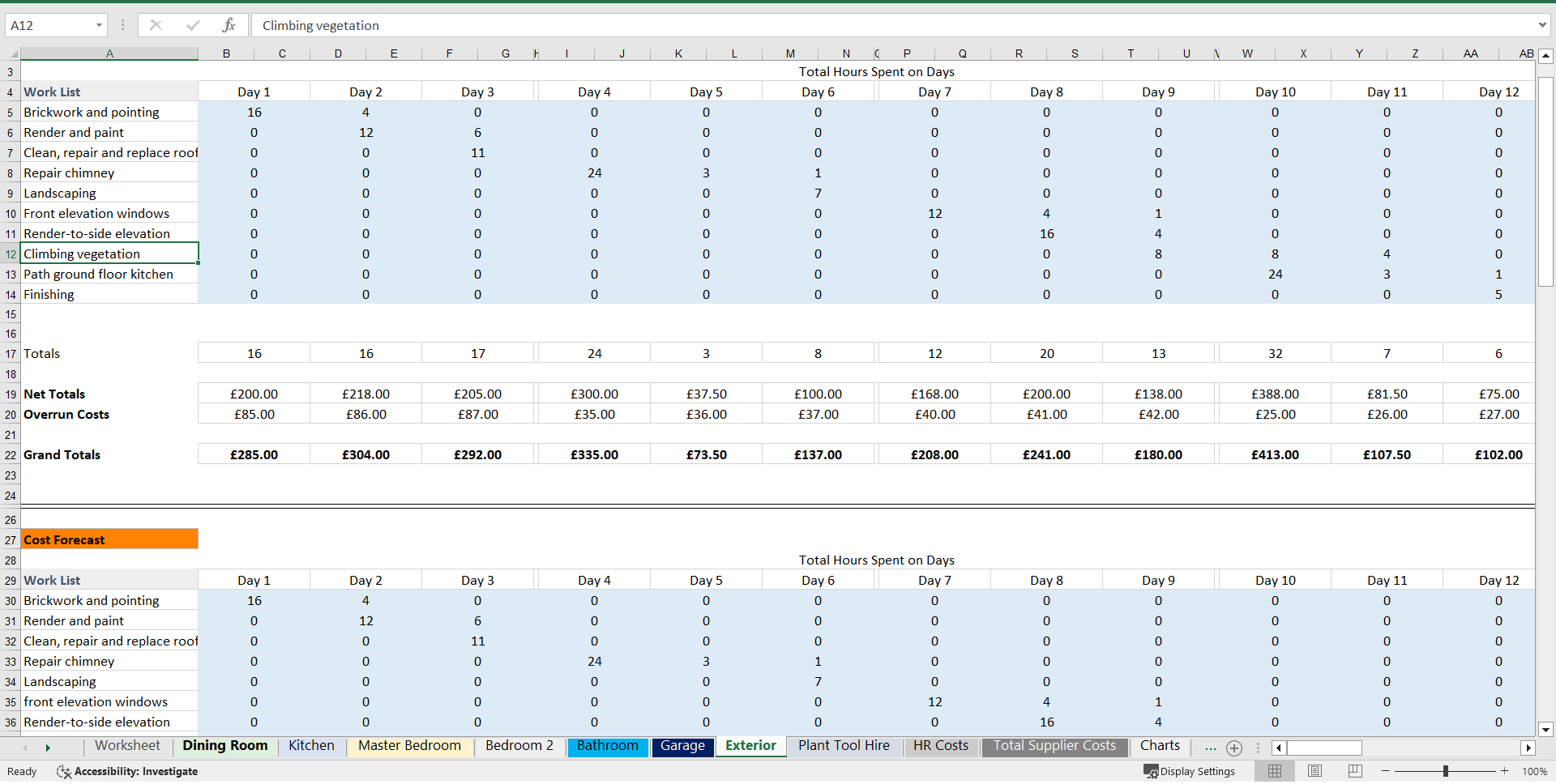Switch to the Exterior sheet tab
The height and width of the screenshot is (784, 1556).
(x=750, y=746)
